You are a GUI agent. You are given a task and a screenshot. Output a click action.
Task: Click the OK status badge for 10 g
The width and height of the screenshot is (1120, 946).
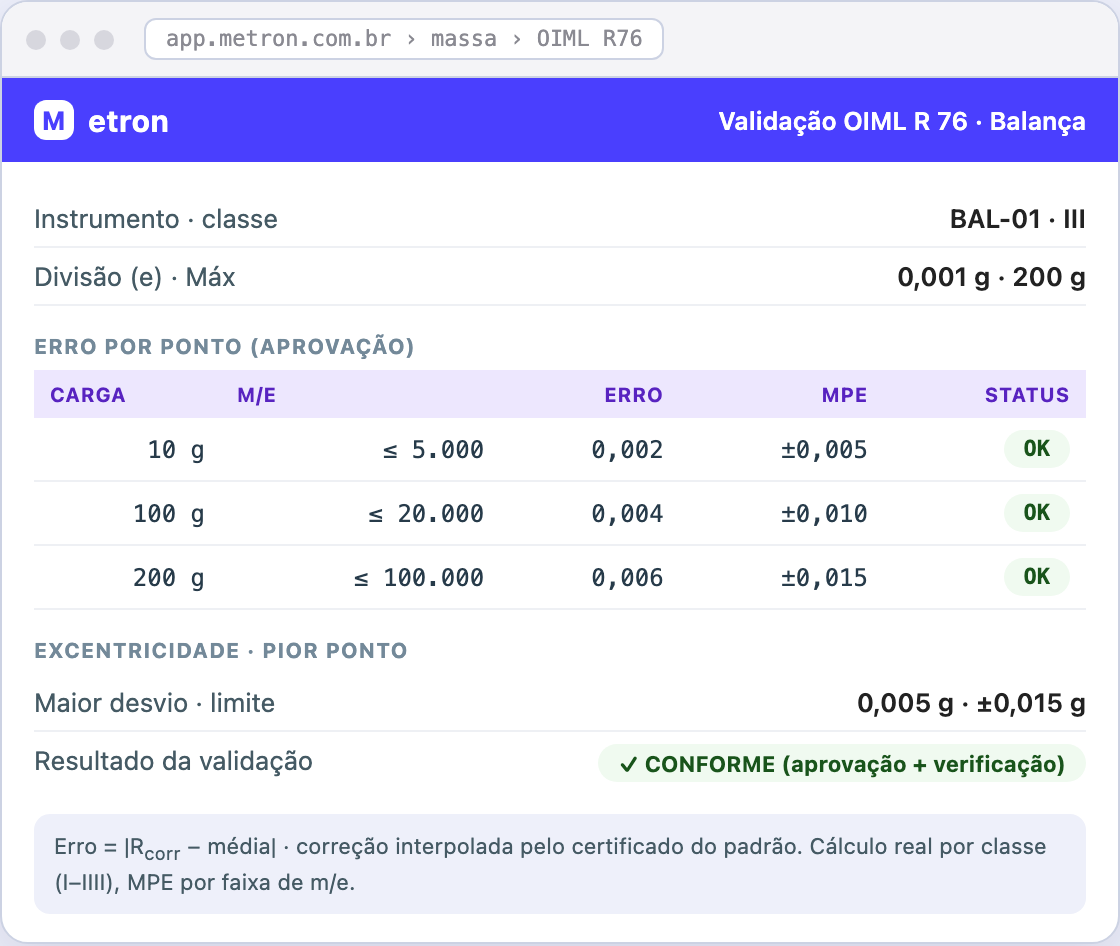[1036, 449]
